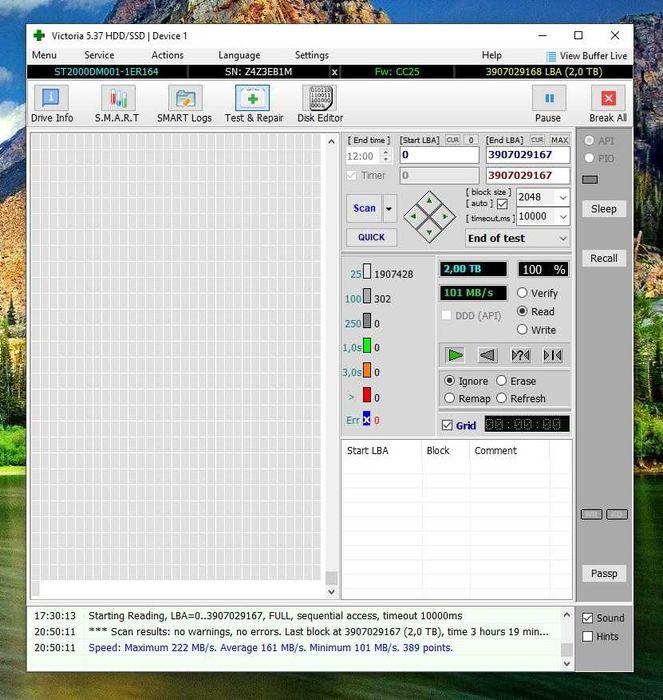This screenshot has width=663, height=700.
Task: Click the Break All icon
Action: click(x=608, y=98)
